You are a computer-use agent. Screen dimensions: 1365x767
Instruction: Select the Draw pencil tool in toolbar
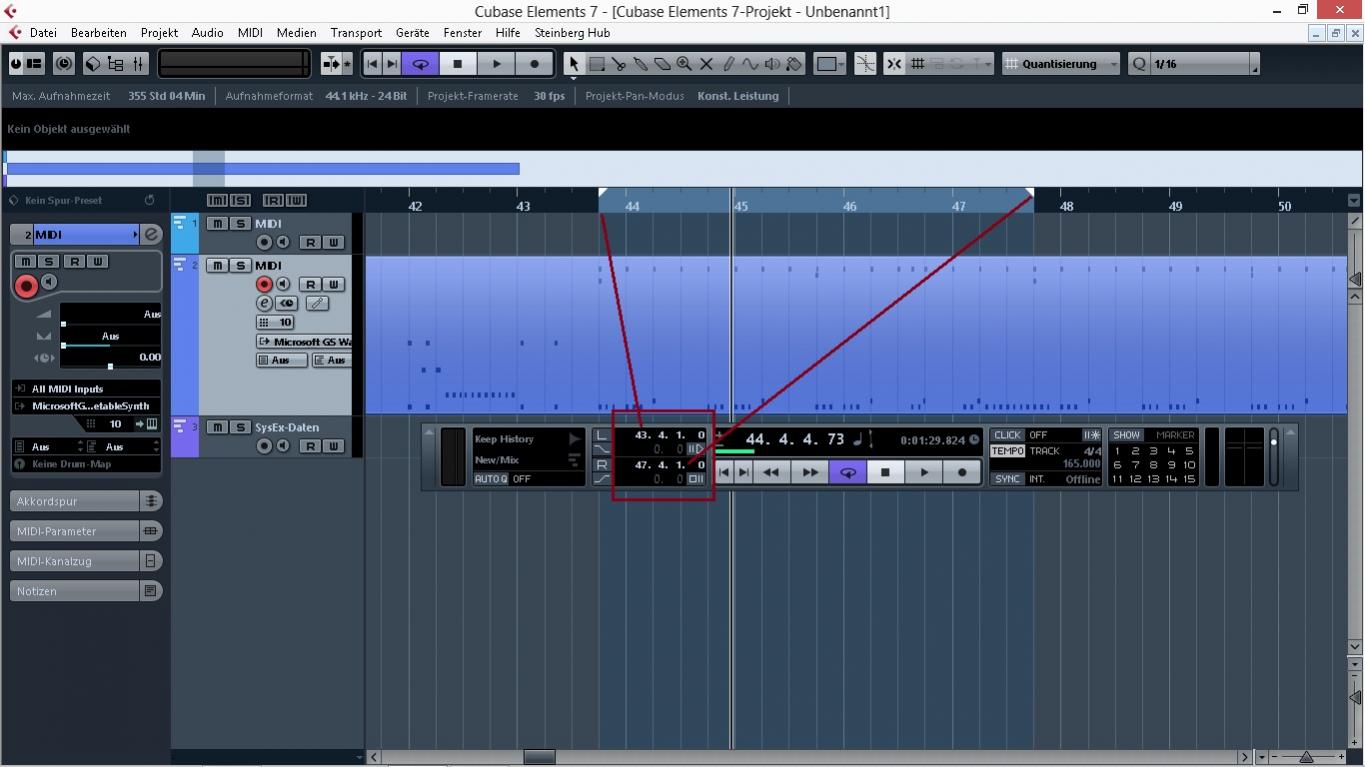click(728, 64)
